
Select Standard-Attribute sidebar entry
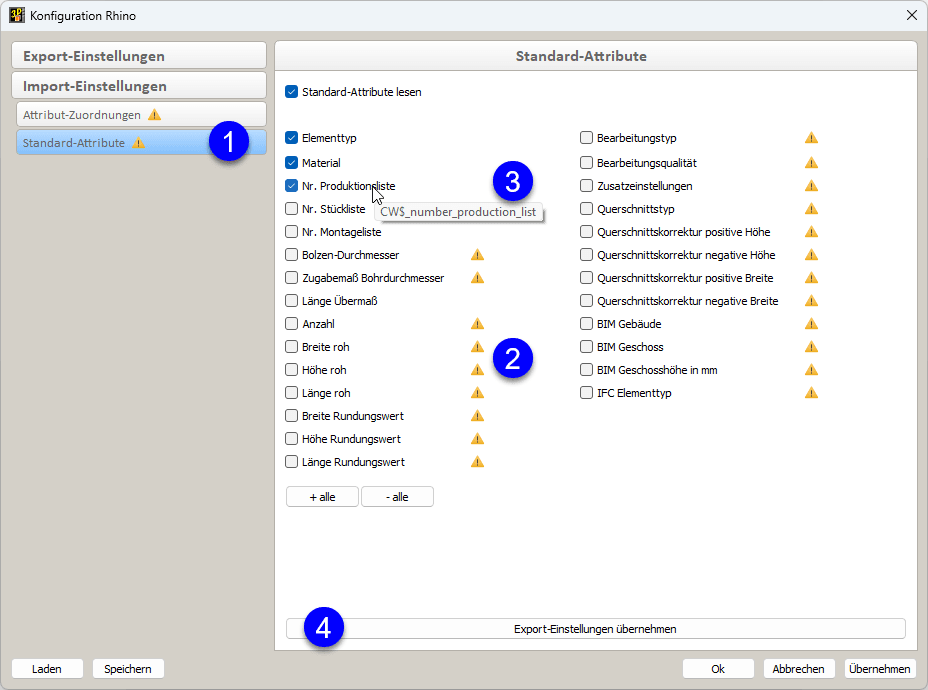pos(141,143)
